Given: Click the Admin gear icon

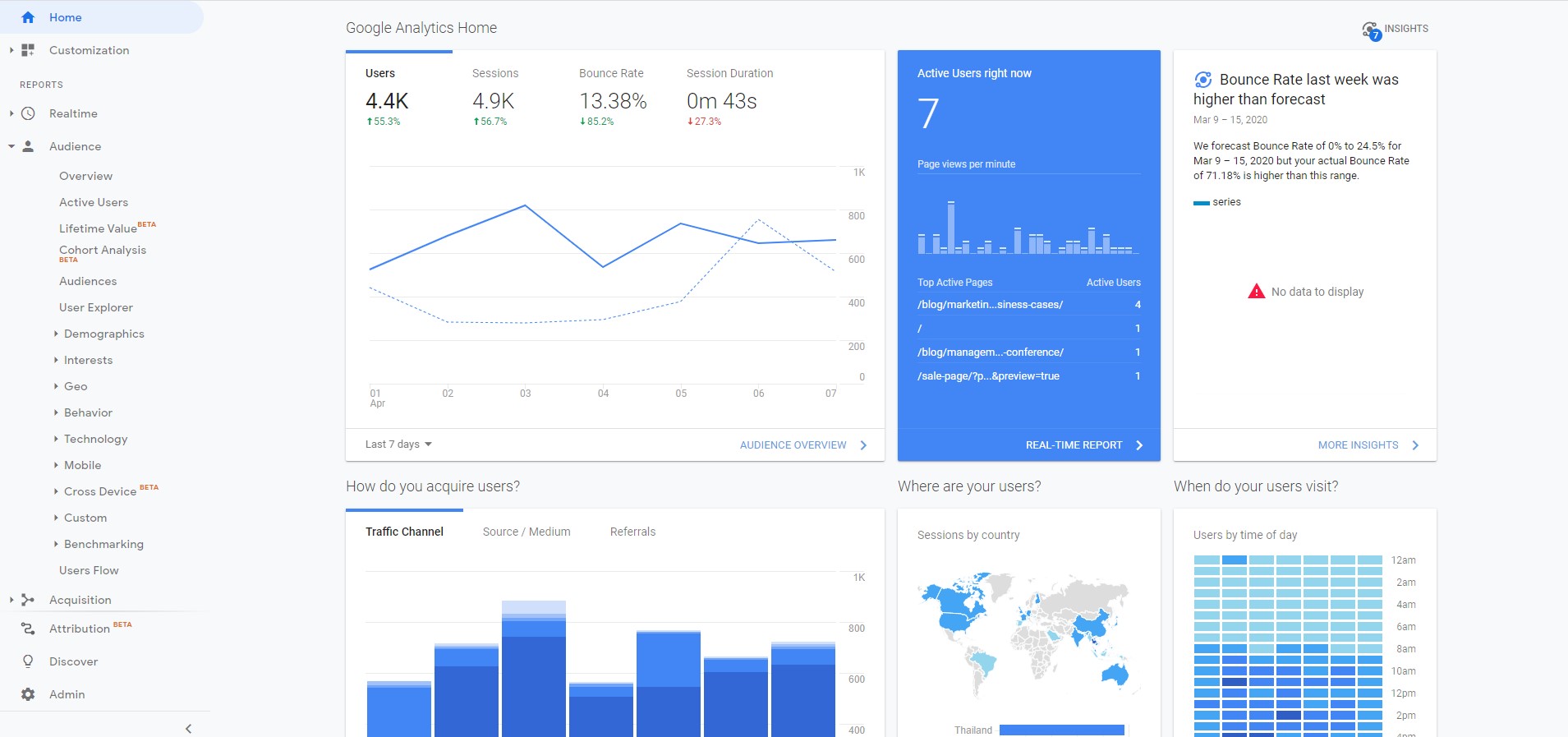Looking at the screenshot, I should pos(28,694).
